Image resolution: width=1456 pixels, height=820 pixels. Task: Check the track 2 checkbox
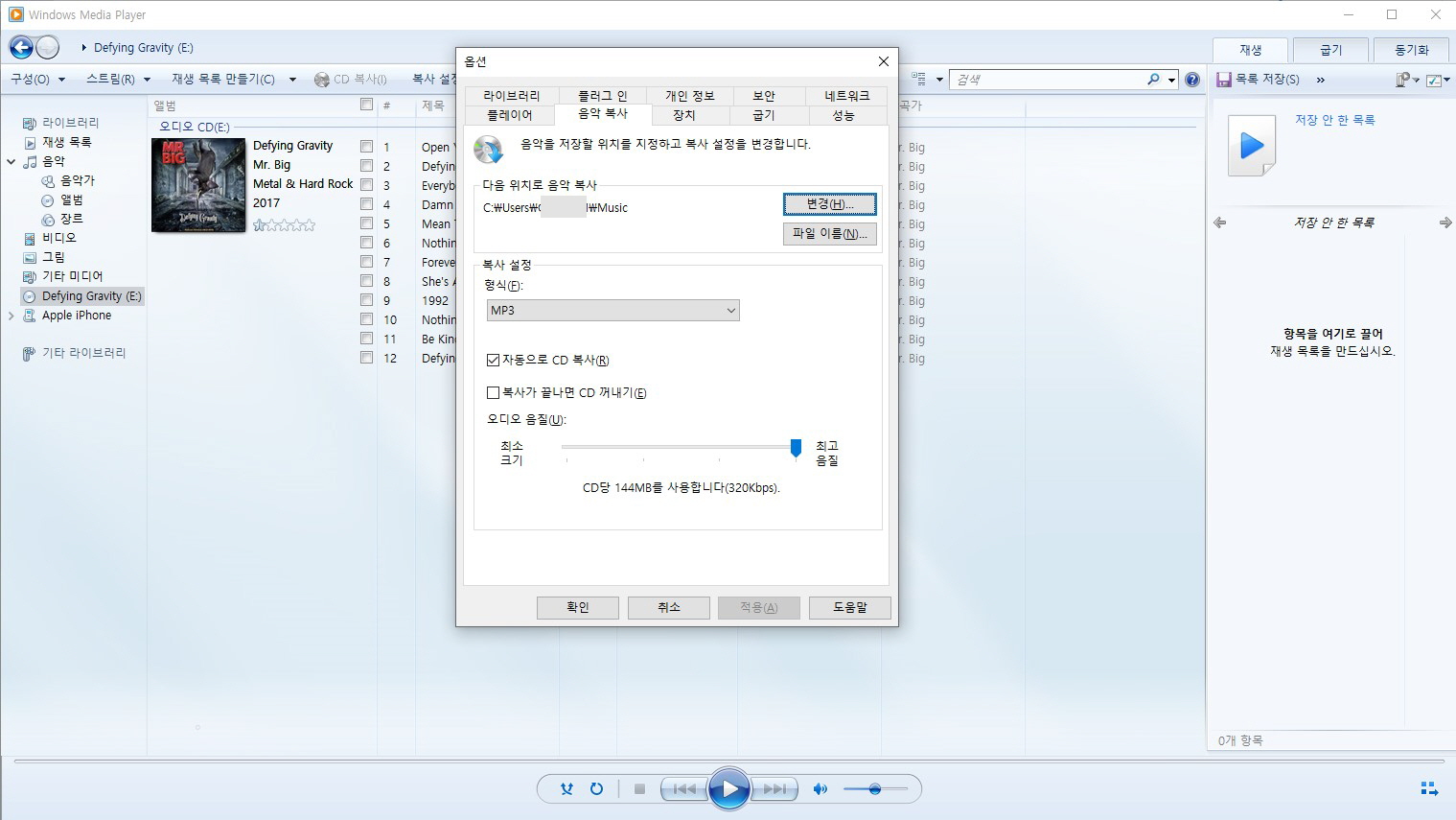[366, 166]
